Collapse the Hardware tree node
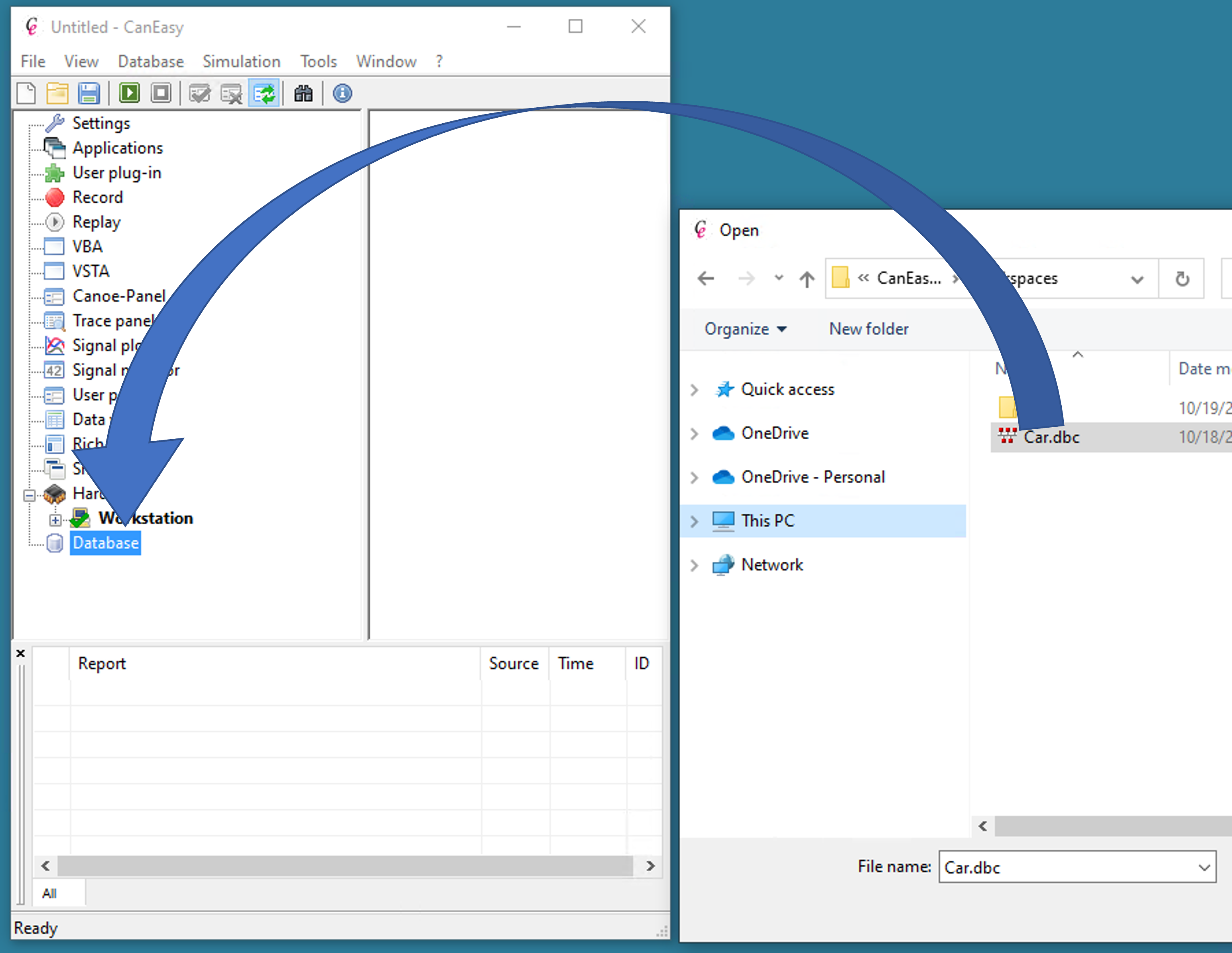Screen dimensions: 1232x953 tap(29, 495)
